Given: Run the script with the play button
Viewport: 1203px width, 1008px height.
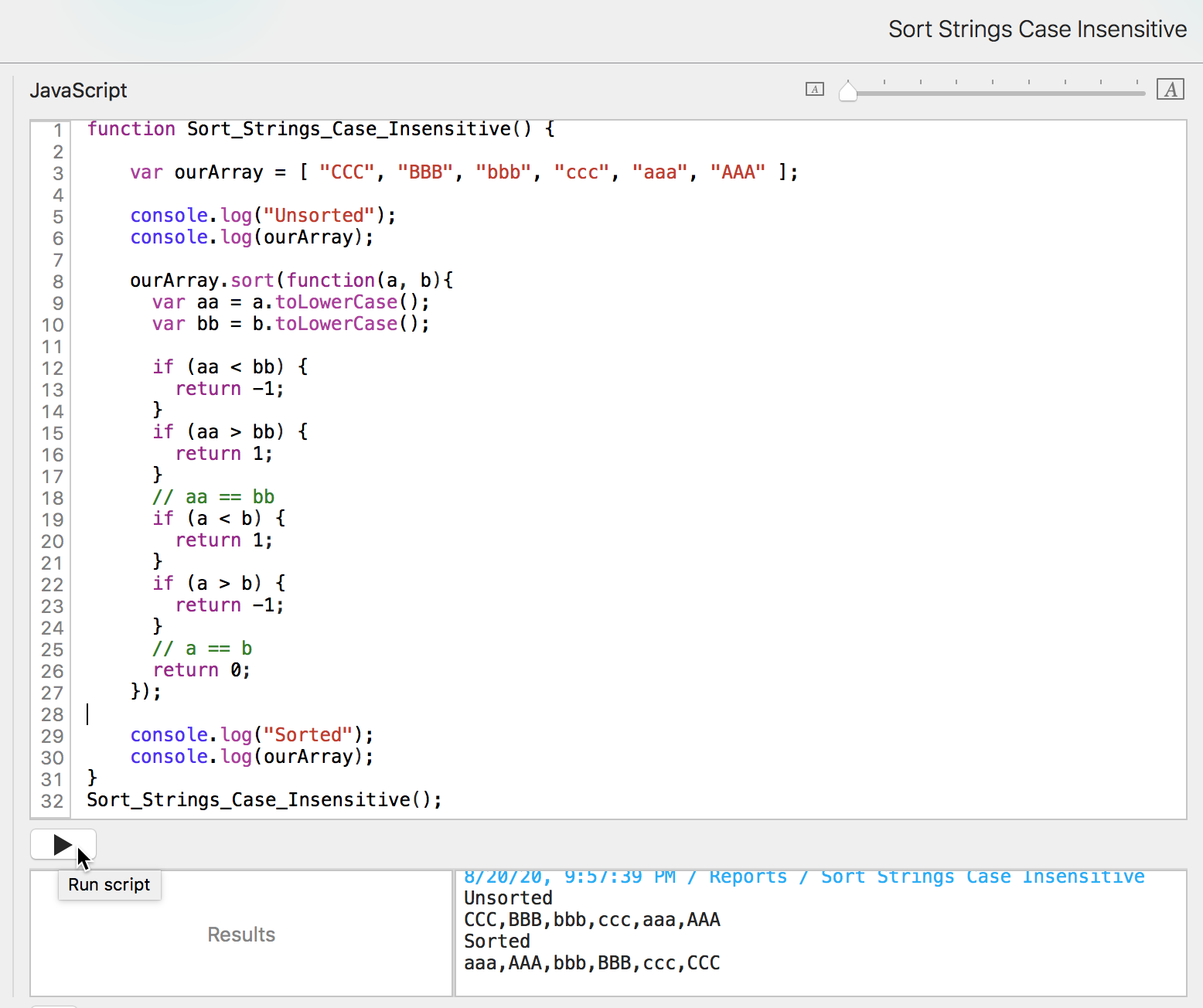Looking at the screenshot, I should [x=63, y=844].
